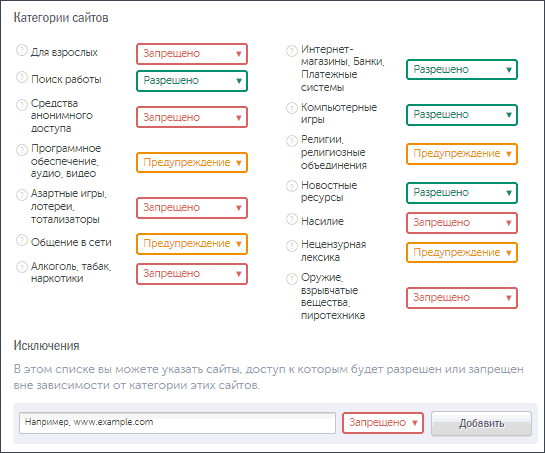Expand Религии Предупреждение dropdown
This screenshot has width=545, height=453.
tap(462, 154)
